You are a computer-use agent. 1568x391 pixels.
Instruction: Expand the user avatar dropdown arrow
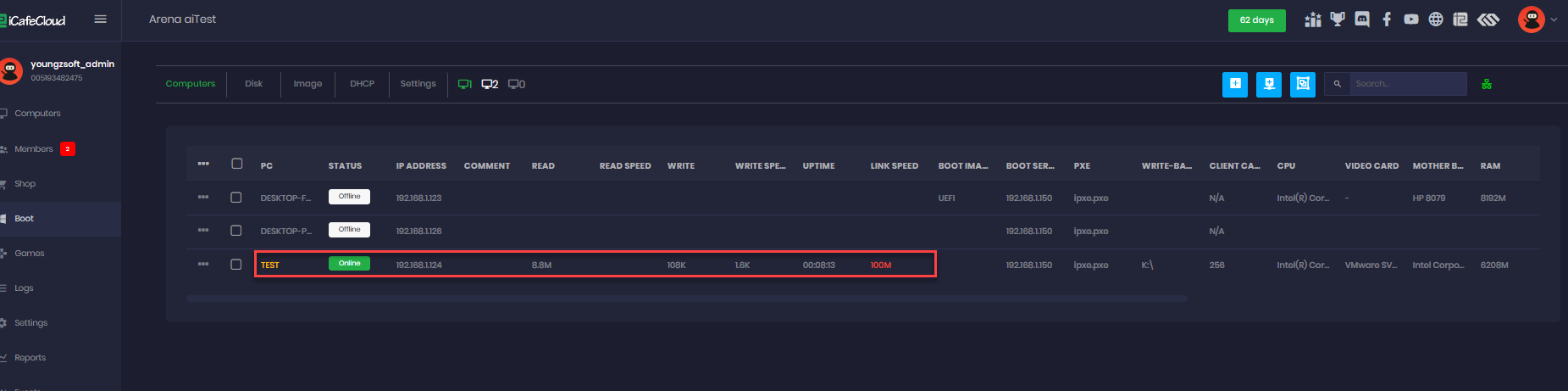(x=1554, y=20)
